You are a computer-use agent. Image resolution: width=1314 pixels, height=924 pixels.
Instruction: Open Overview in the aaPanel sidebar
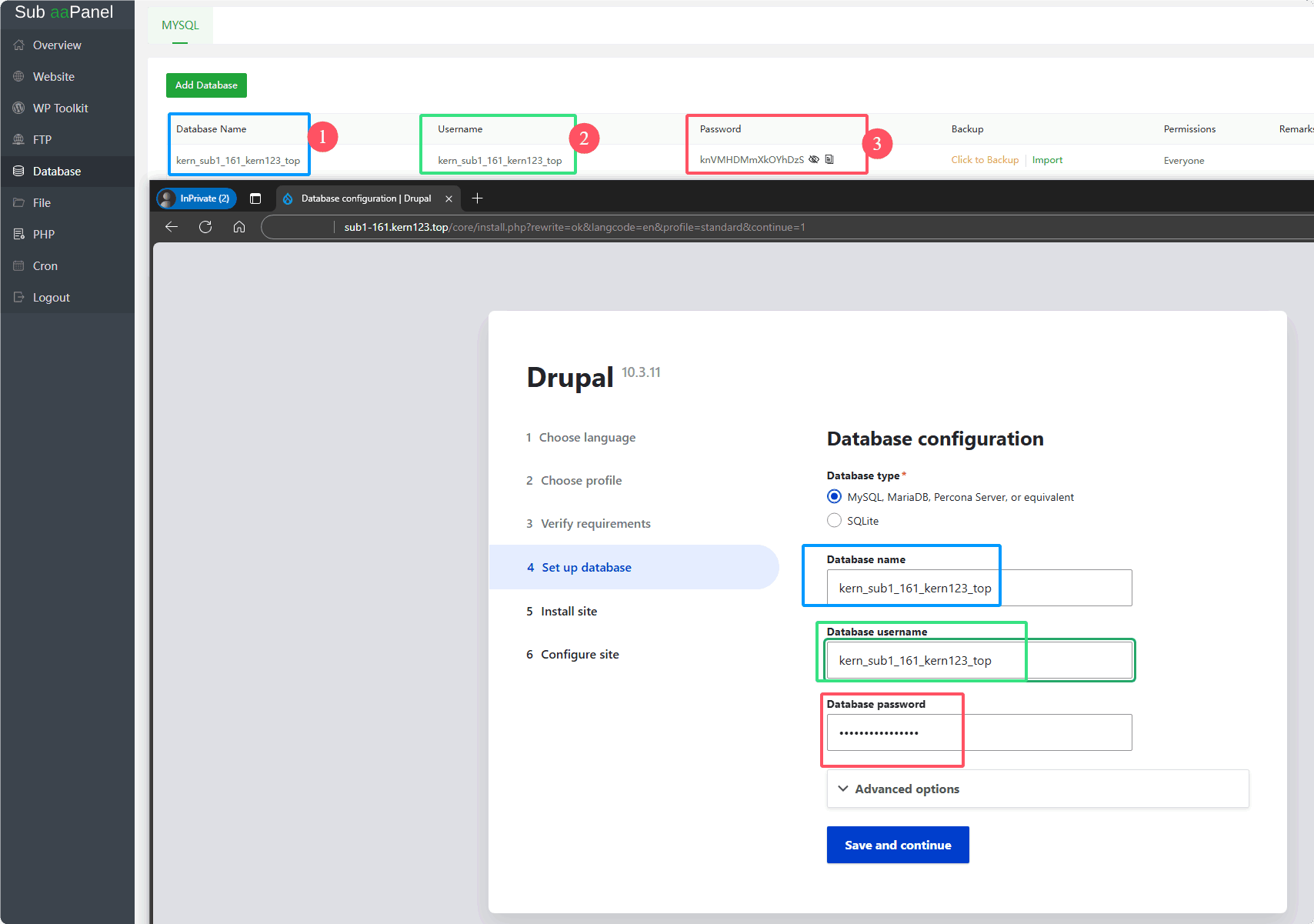pos(67,45)
